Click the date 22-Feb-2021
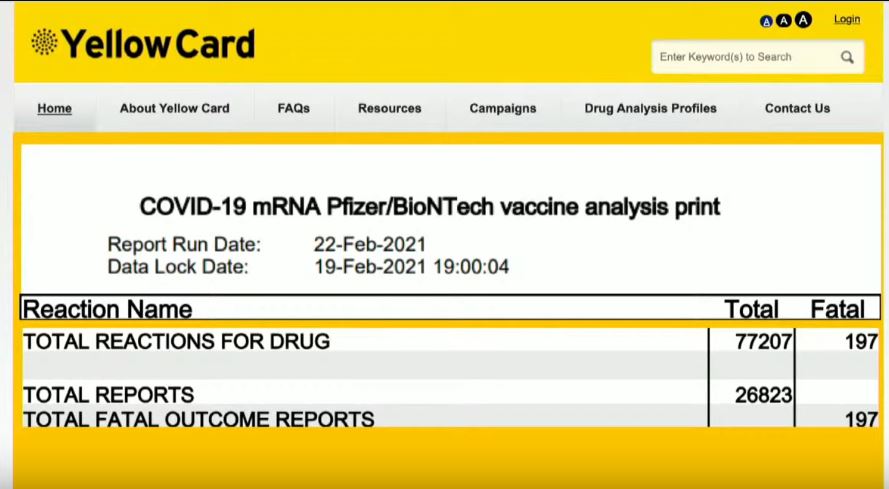 [370, 244]
